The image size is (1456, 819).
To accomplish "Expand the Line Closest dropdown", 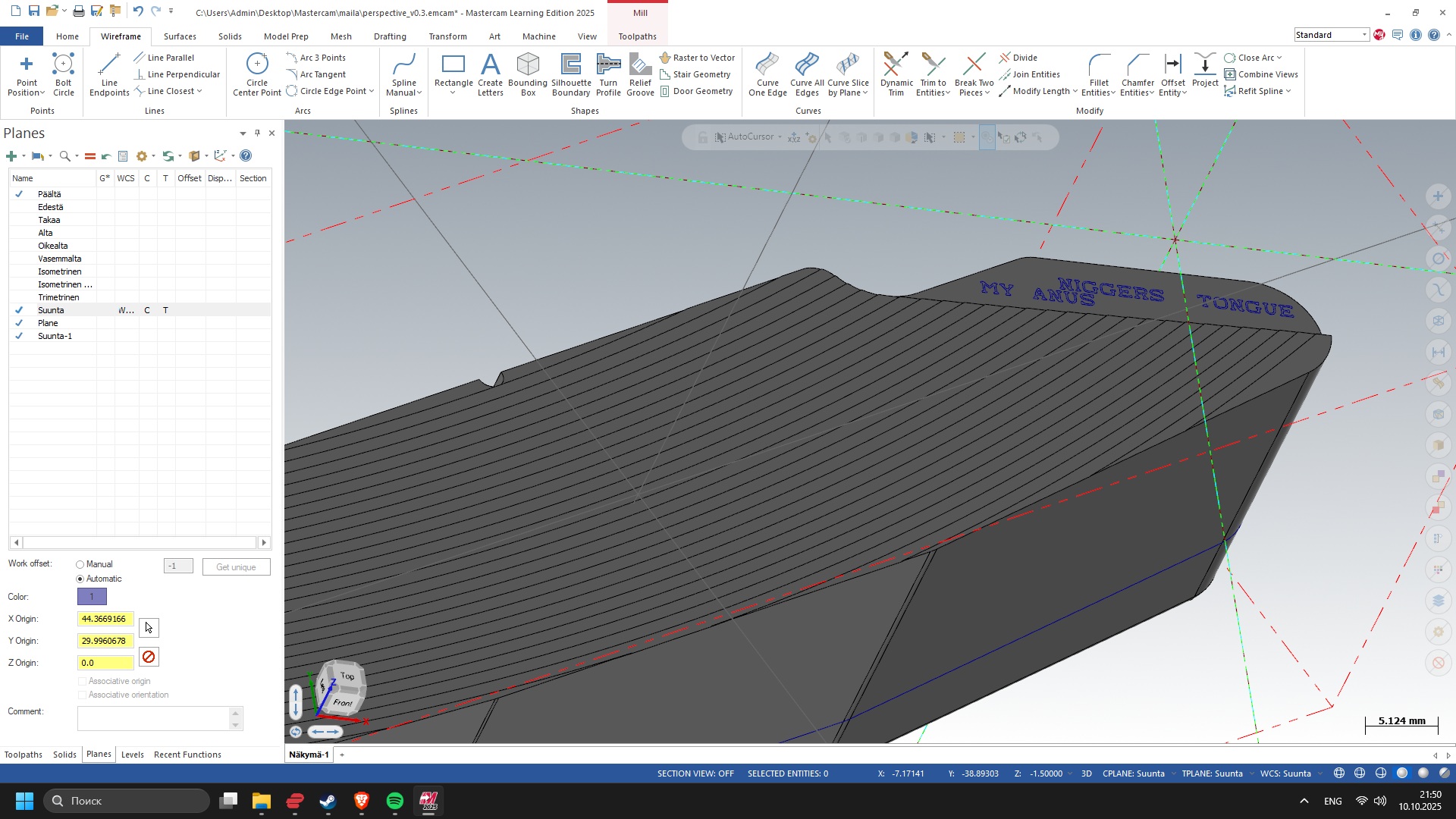I will pos(199,91).
